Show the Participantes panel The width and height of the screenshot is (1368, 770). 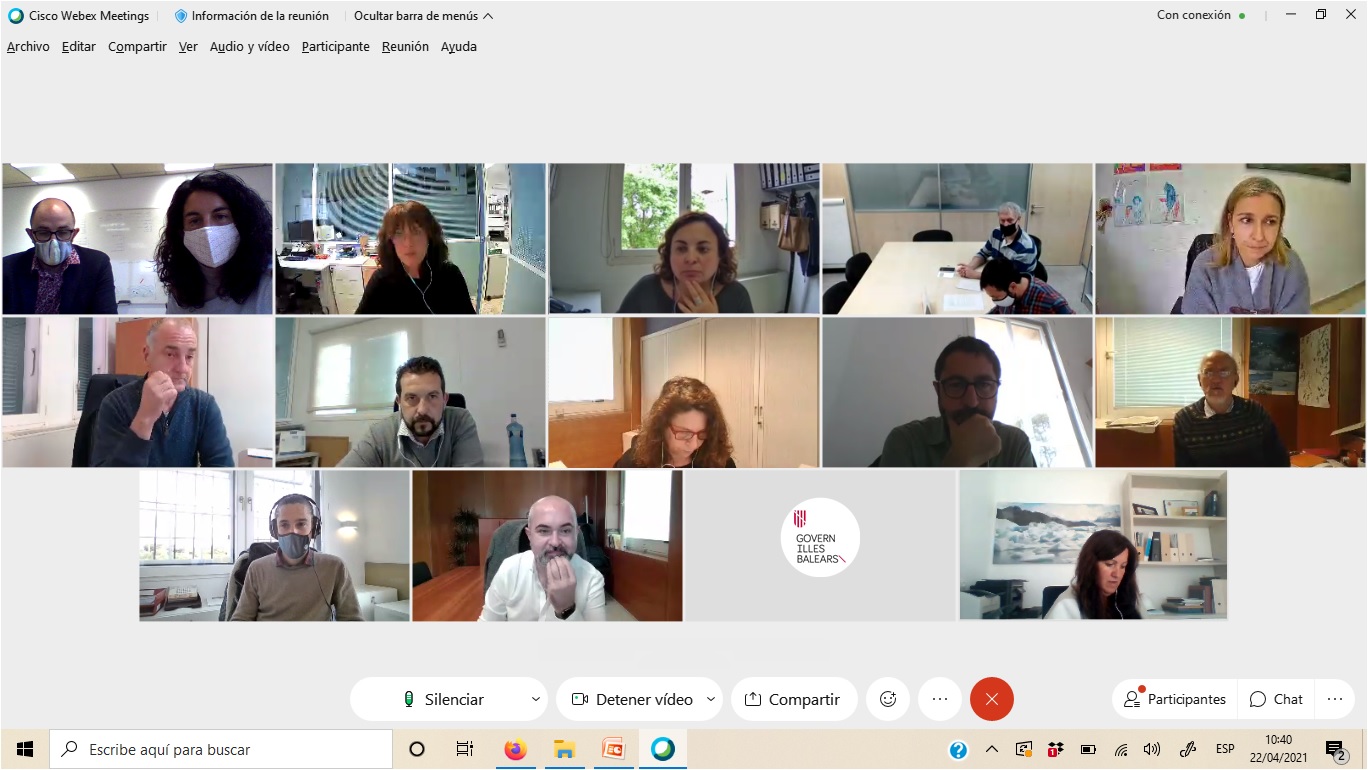pos(1175,699)
